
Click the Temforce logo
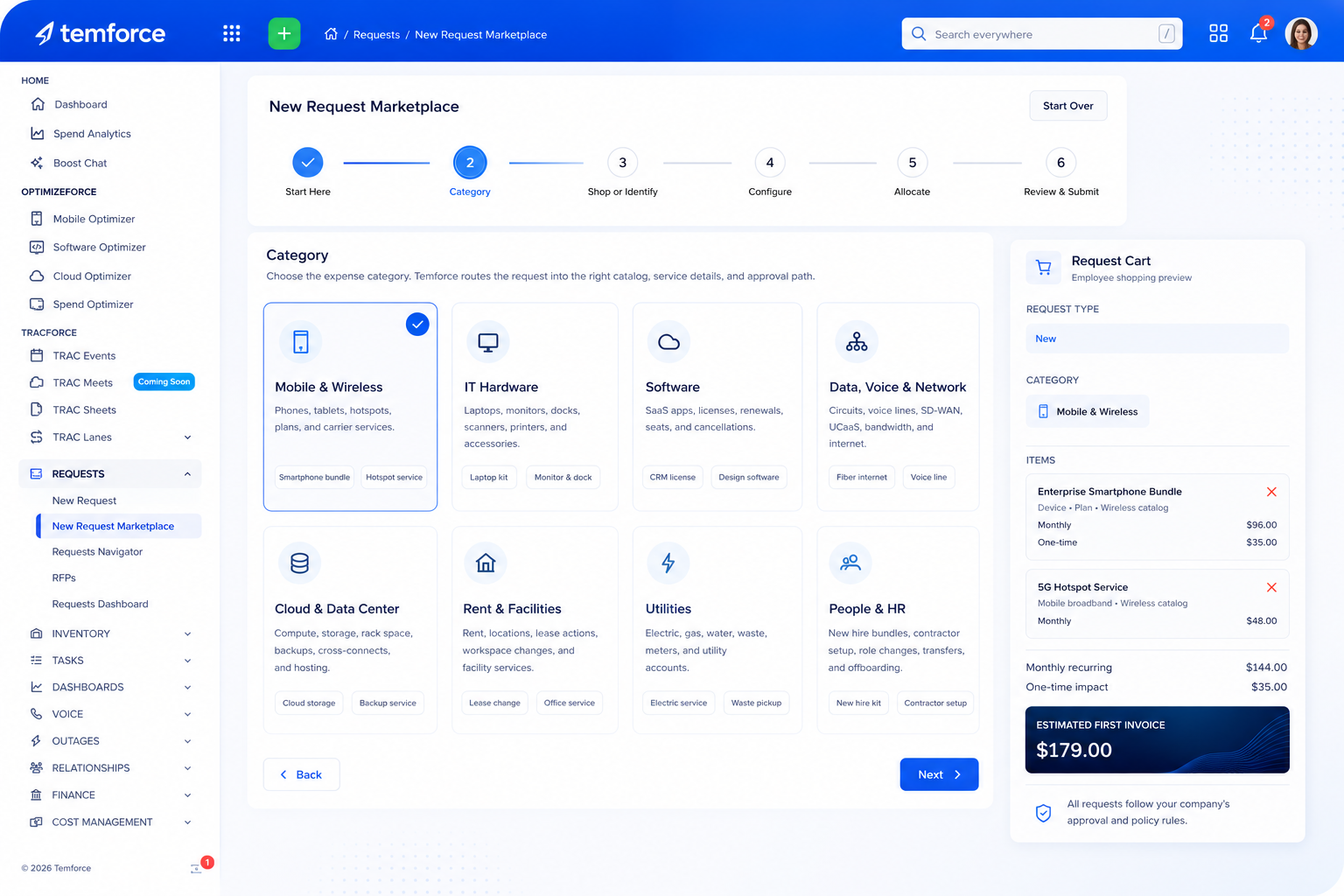[100, 33]
